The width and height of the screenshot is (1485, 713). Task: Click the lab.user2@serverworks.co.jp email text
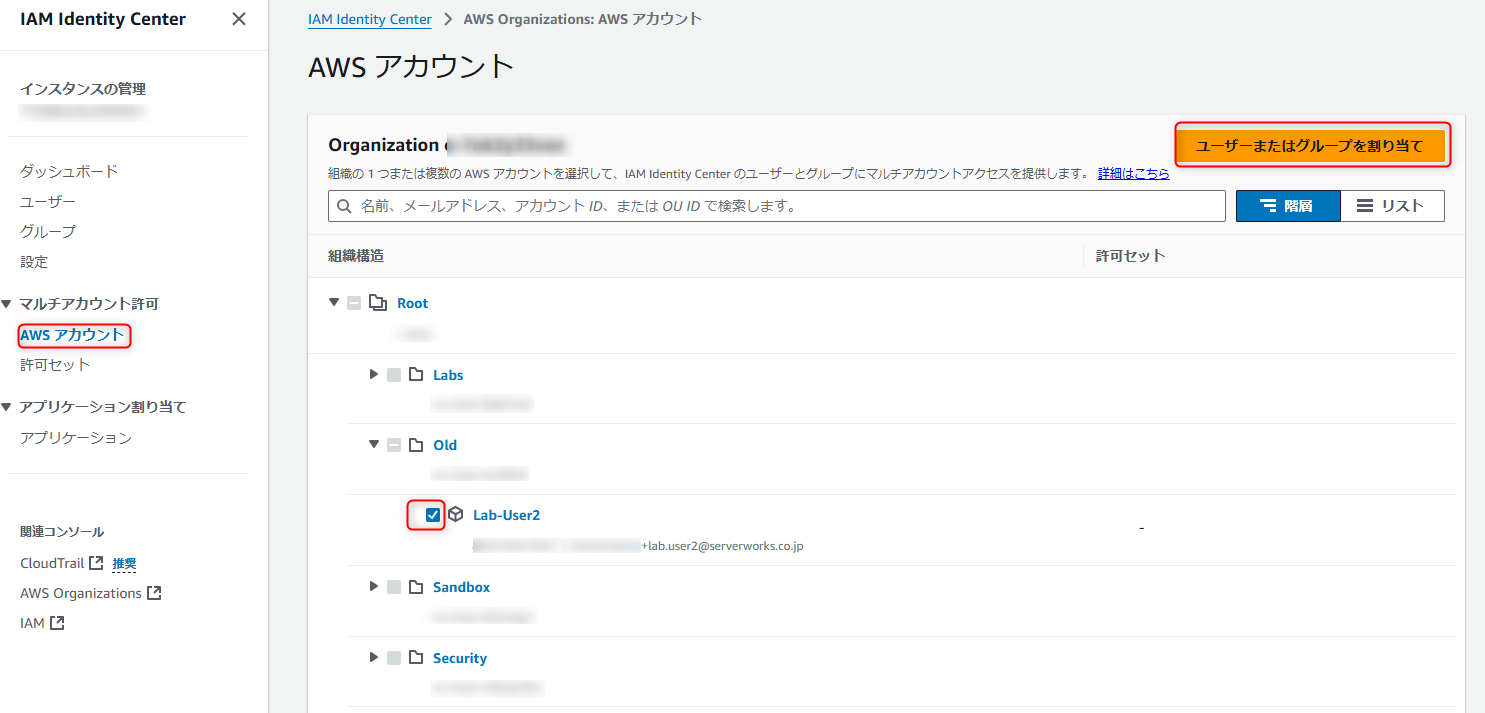click(725, 546)
